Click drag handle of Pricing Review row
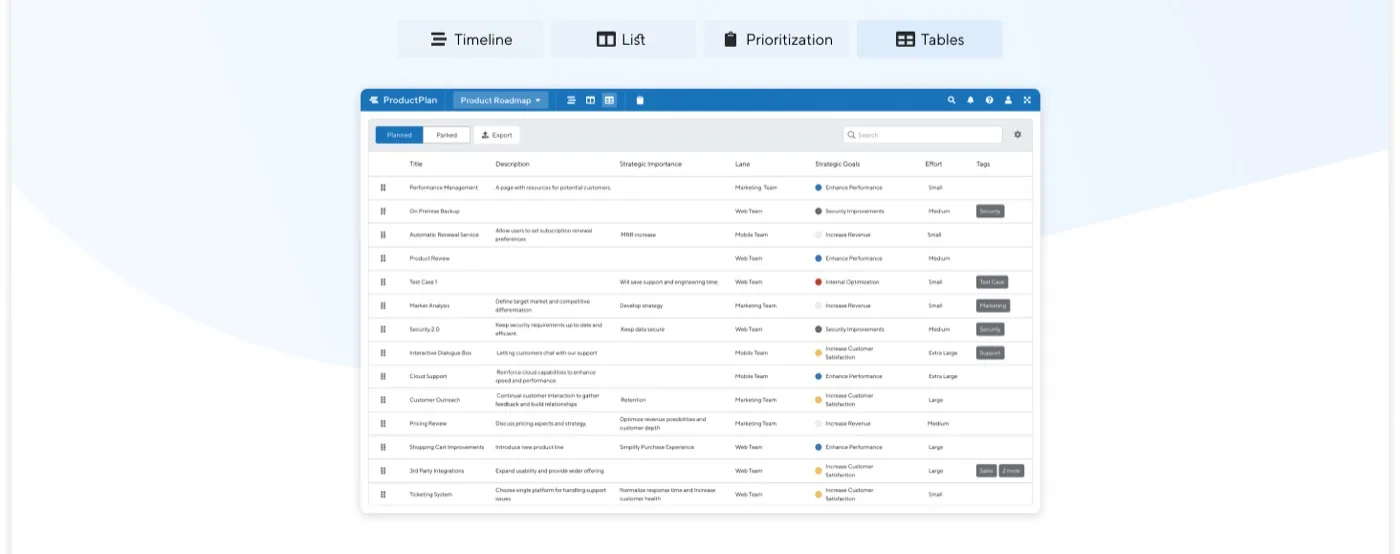 383,423
